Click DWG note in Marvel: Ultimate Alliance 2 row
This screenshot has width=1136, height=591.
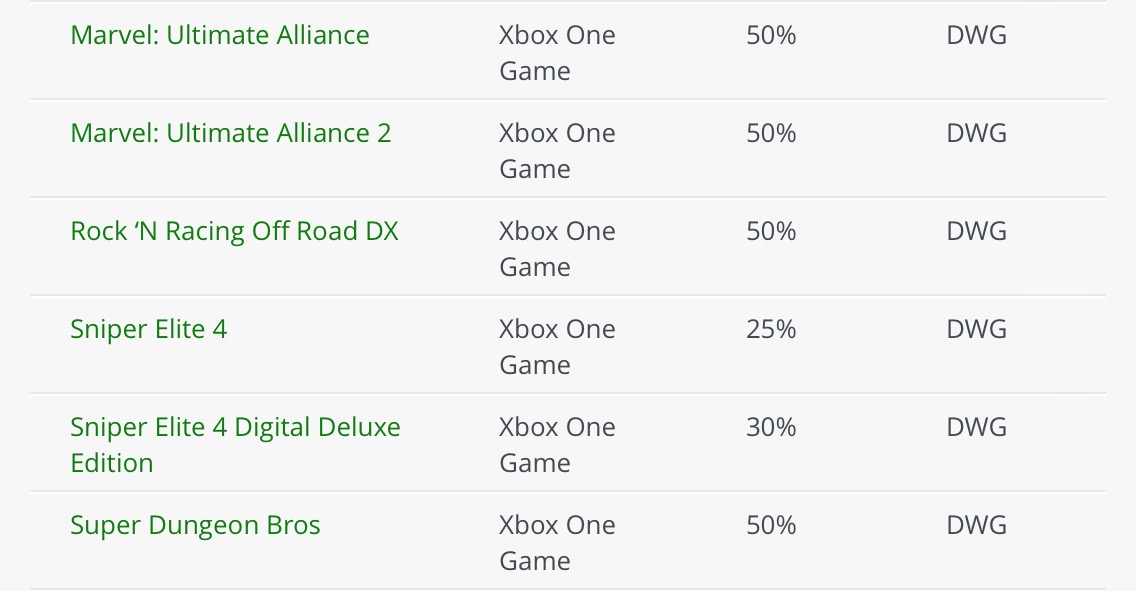(976, 133)
